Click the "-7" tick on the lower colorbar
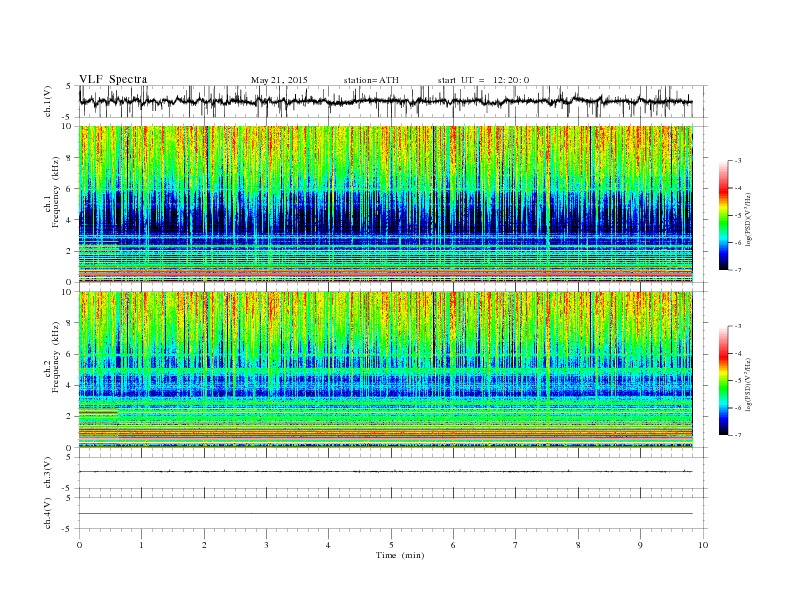This screenshot has width=792, height=612. (x=737, y=435)
